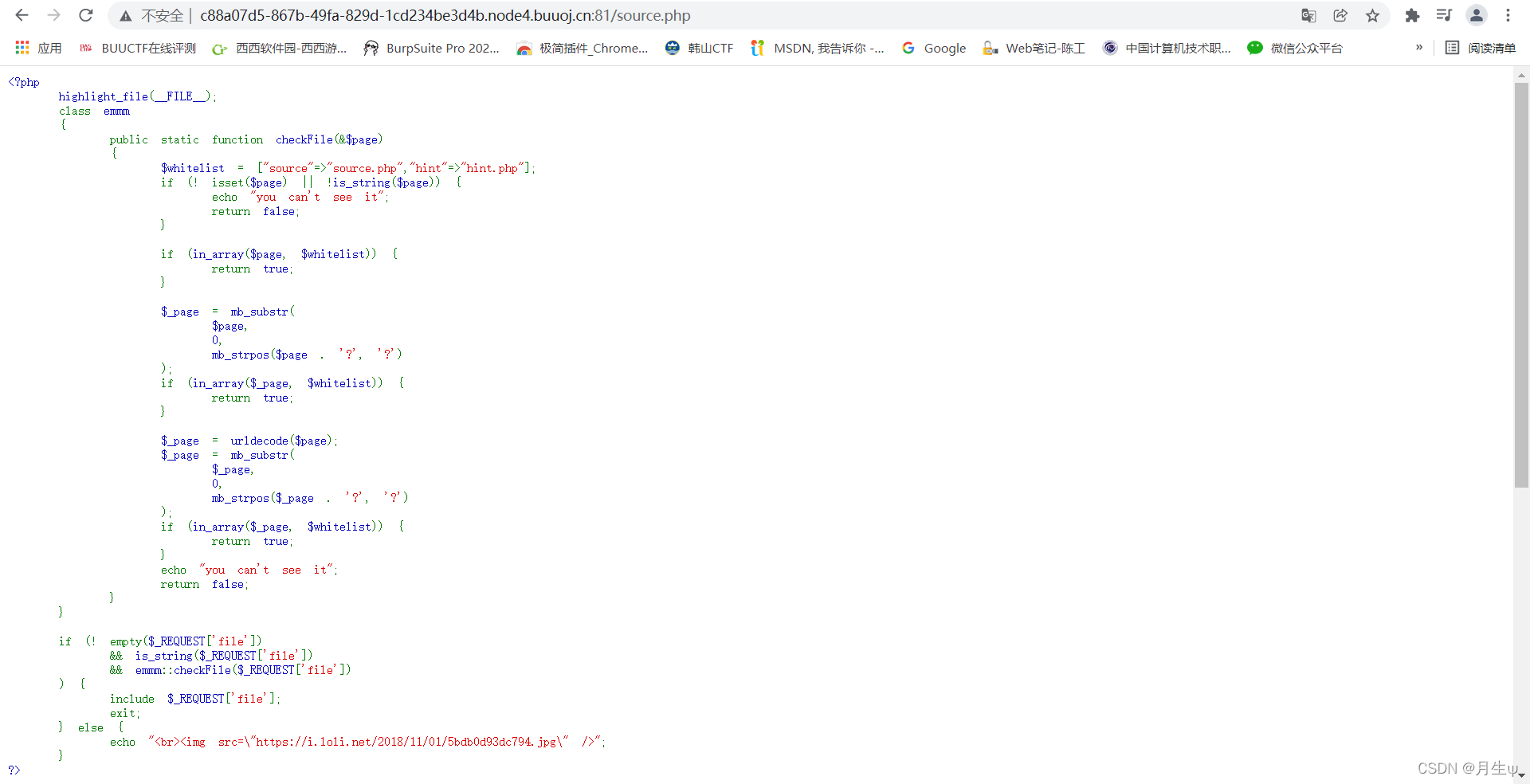Click the urldecode($page) line

click(249, 441)
